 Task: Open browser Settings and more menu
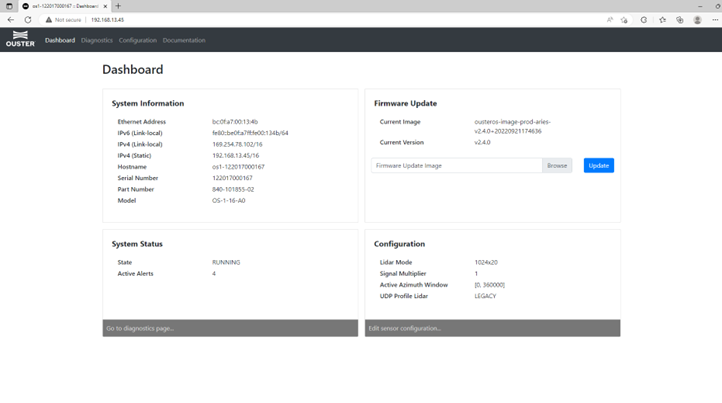pyautogui.click(x=713, y=19)
